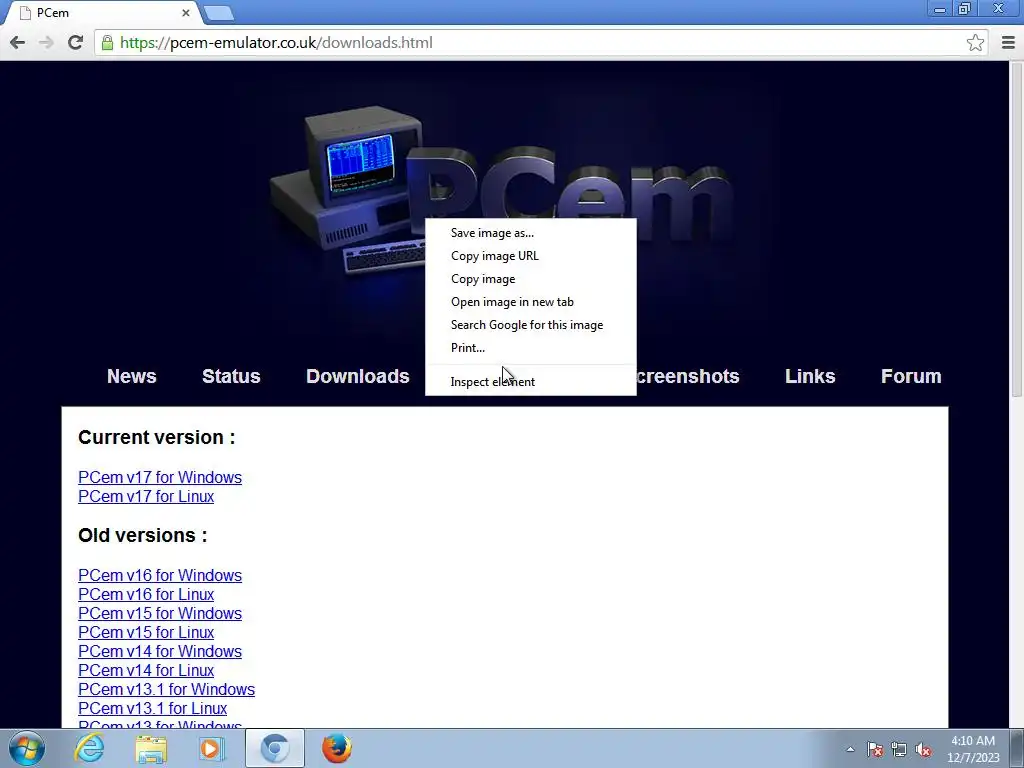This screenshot has width=1024, height=768.
Task: Select the PCem tab
Action: 101,12
